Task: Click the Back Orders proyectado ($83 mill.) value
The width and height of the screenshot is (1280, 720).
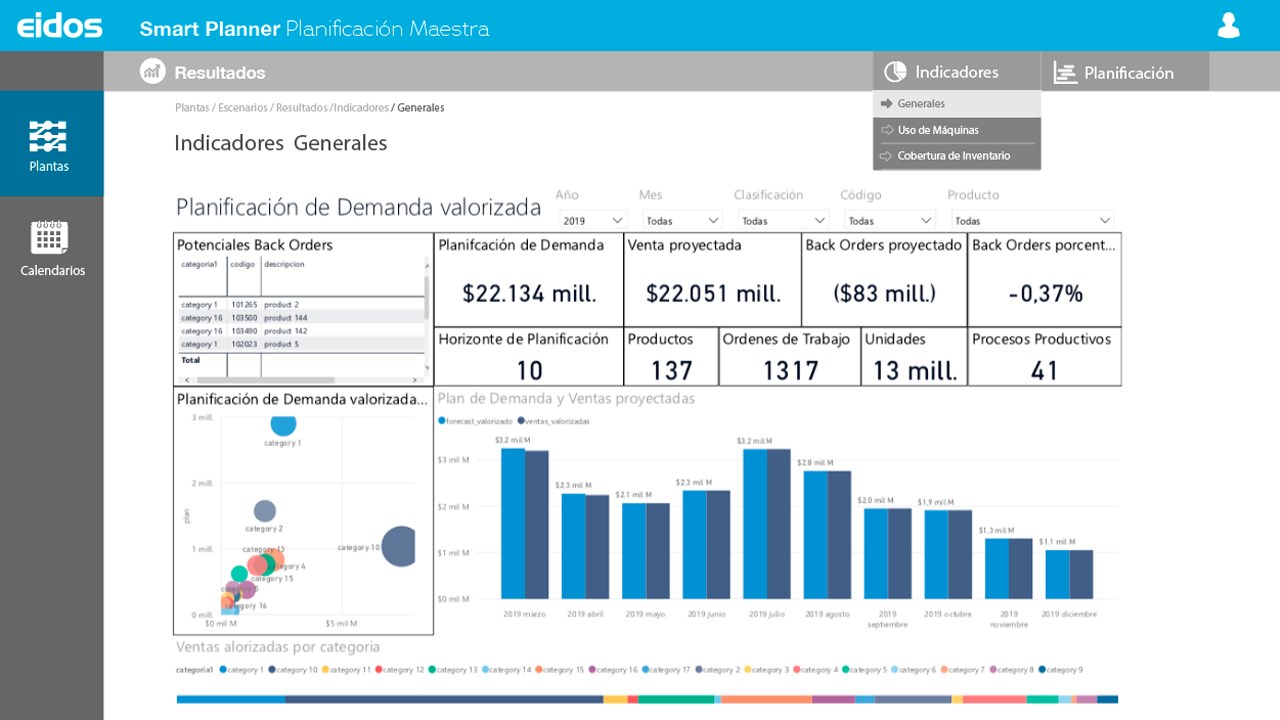Action: click(885, 293)
